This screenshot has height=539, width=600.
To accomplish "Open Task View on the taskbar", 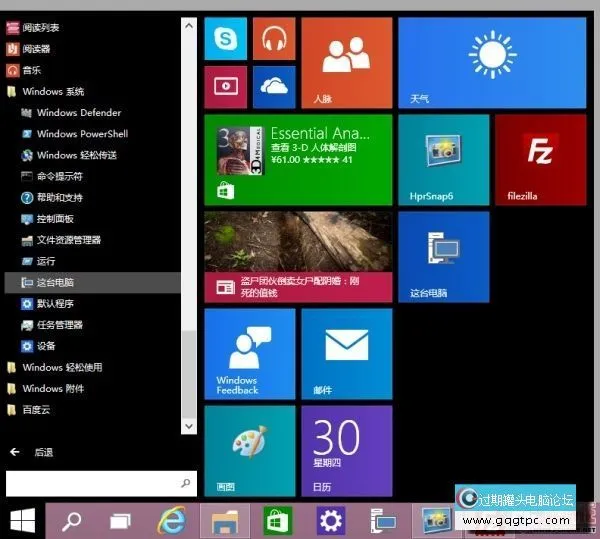I will click(x=121, y=521).
